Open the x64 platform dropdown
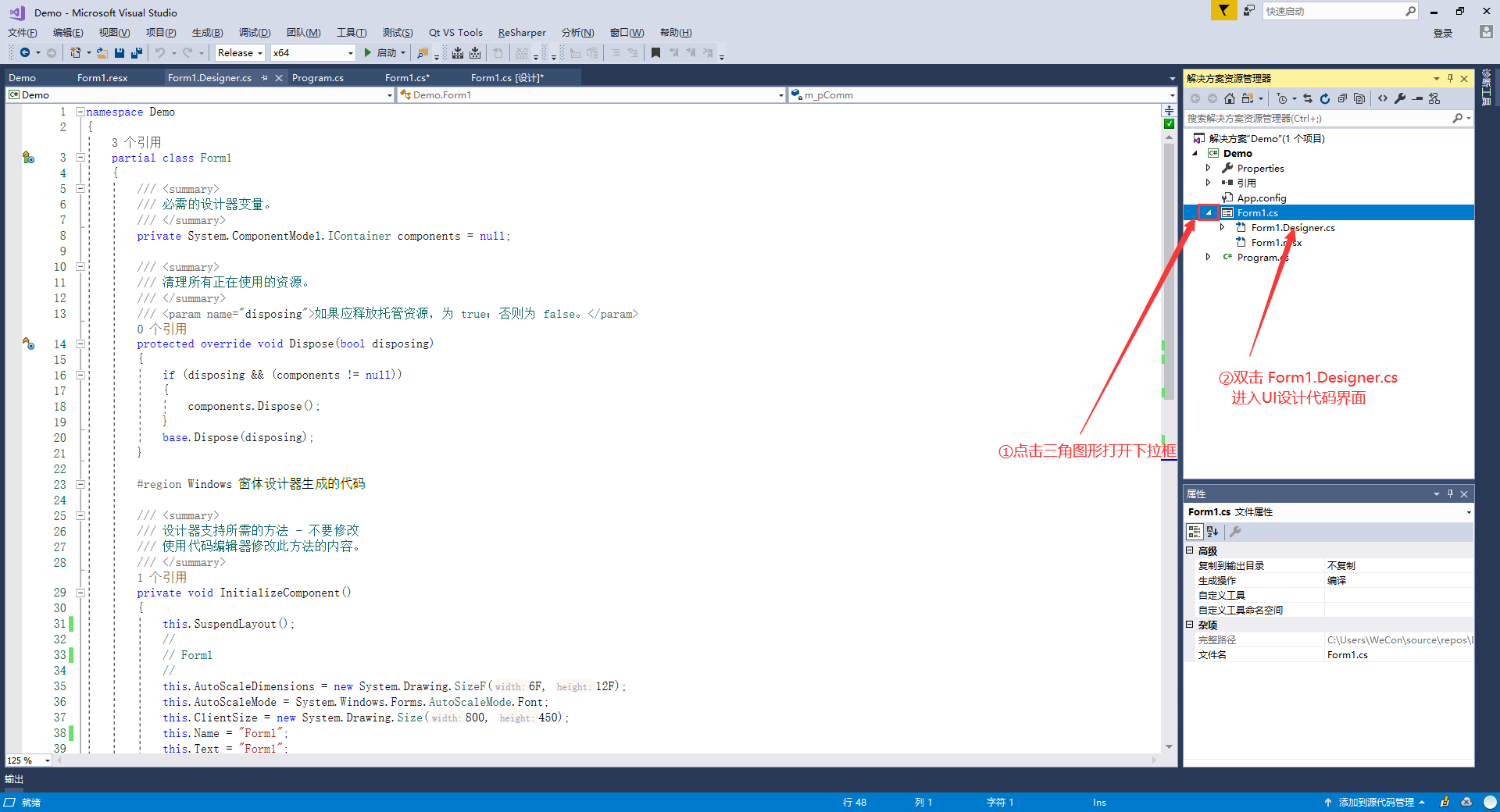Screen dimensions: 1500x812 (312, 53)
